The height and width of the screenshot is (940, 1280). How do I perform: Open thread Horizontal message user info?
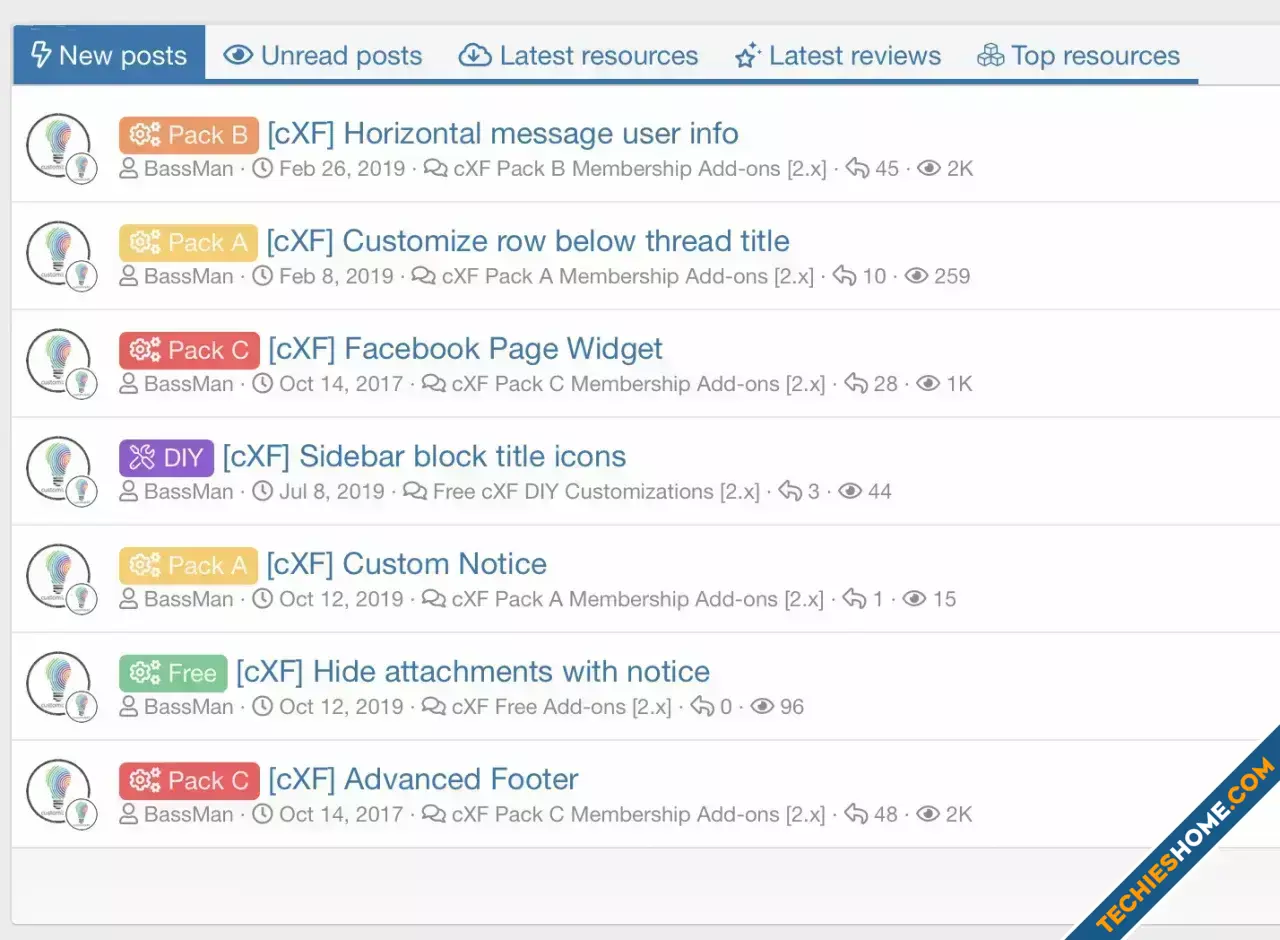tap(503, 133)
